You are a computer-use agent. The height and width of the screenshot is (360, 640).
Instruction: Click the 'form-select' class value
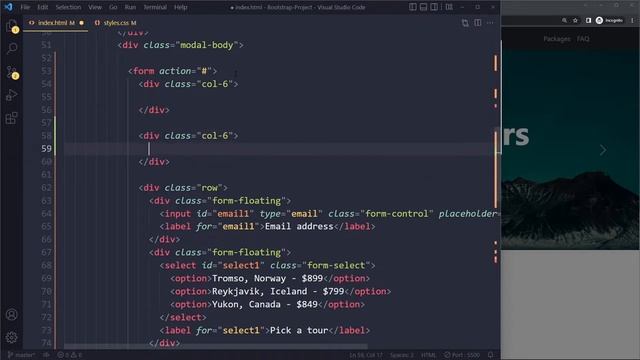click(x=336, y=265)
